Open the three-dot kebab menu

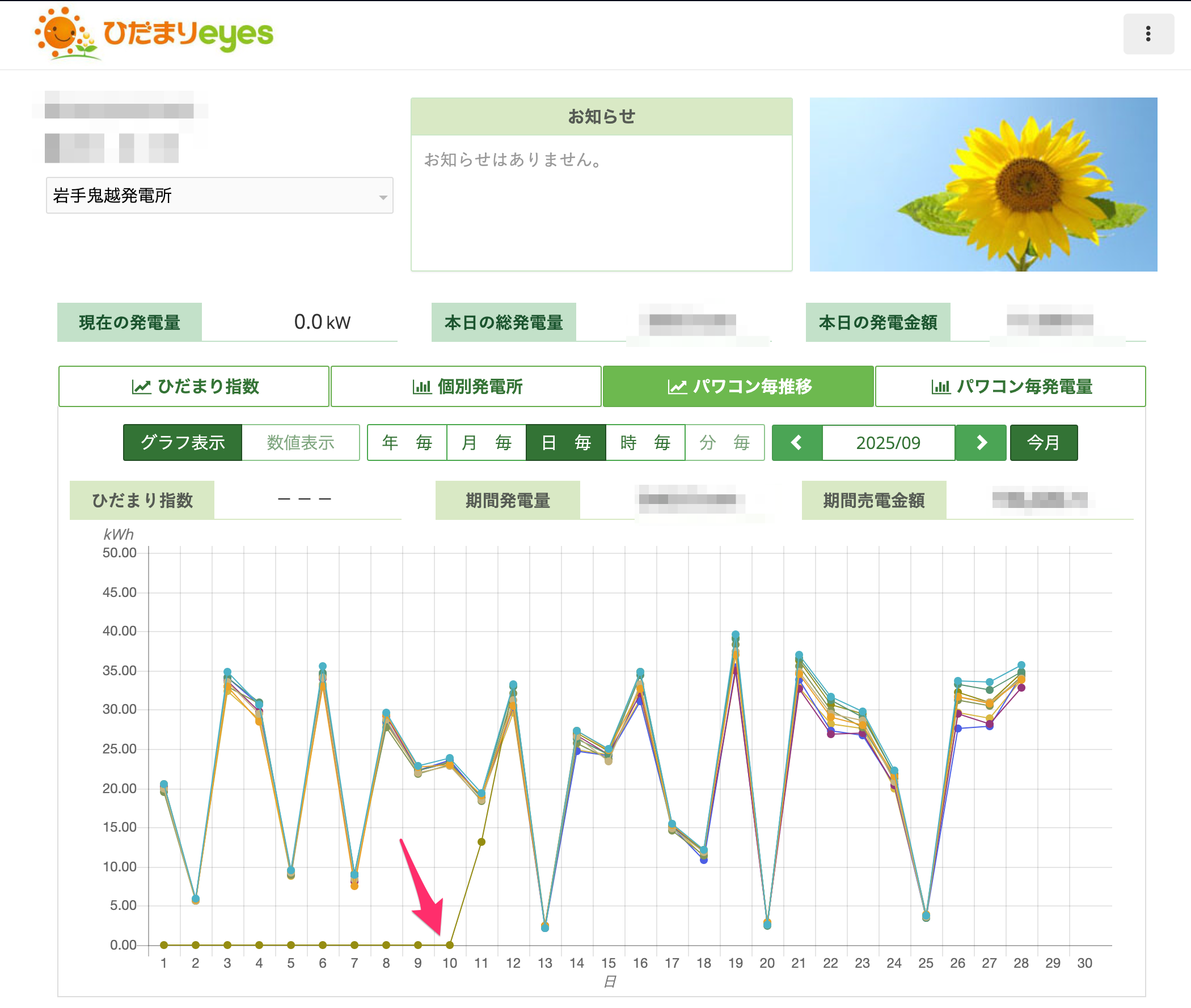pos(1147,33)
